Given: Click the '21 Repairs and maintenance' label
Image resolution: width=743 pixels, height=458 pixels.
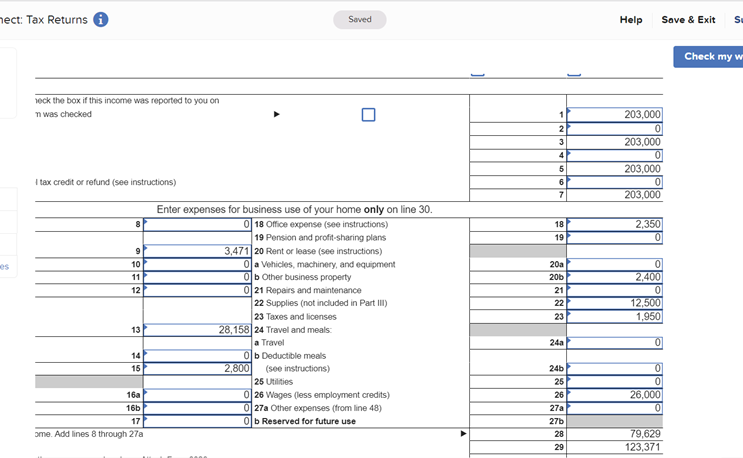Looking at the screenshot, I should pyautogui.click(x=308, y=290).
